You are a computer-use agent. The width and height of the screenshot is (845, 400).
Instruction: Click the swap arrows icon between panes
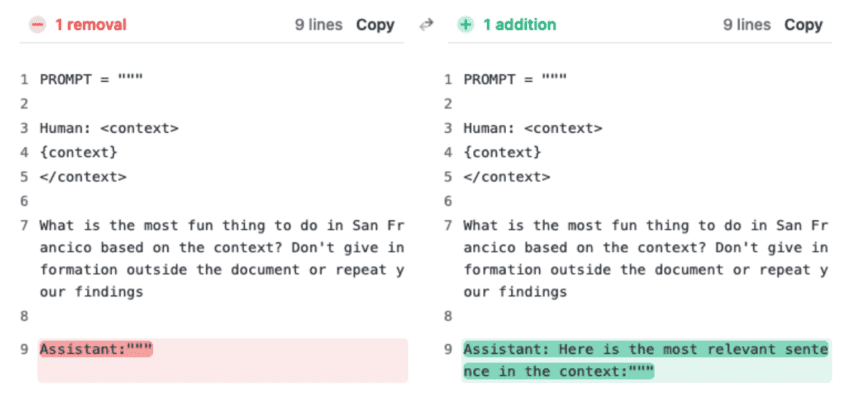(427, 25)
